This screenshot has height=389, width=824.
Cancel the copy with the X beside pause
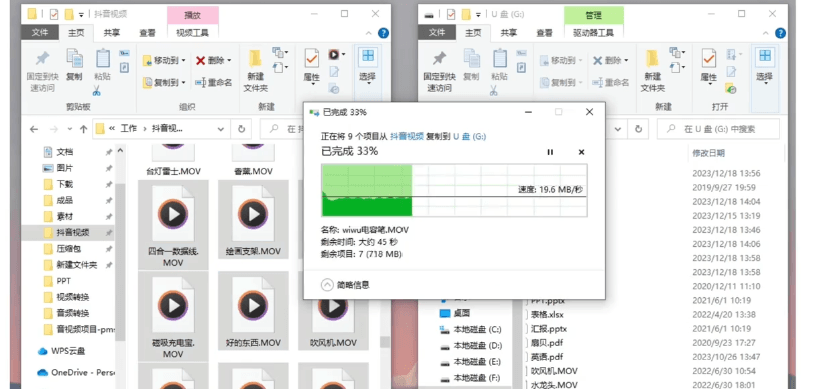tap(581, 152)
